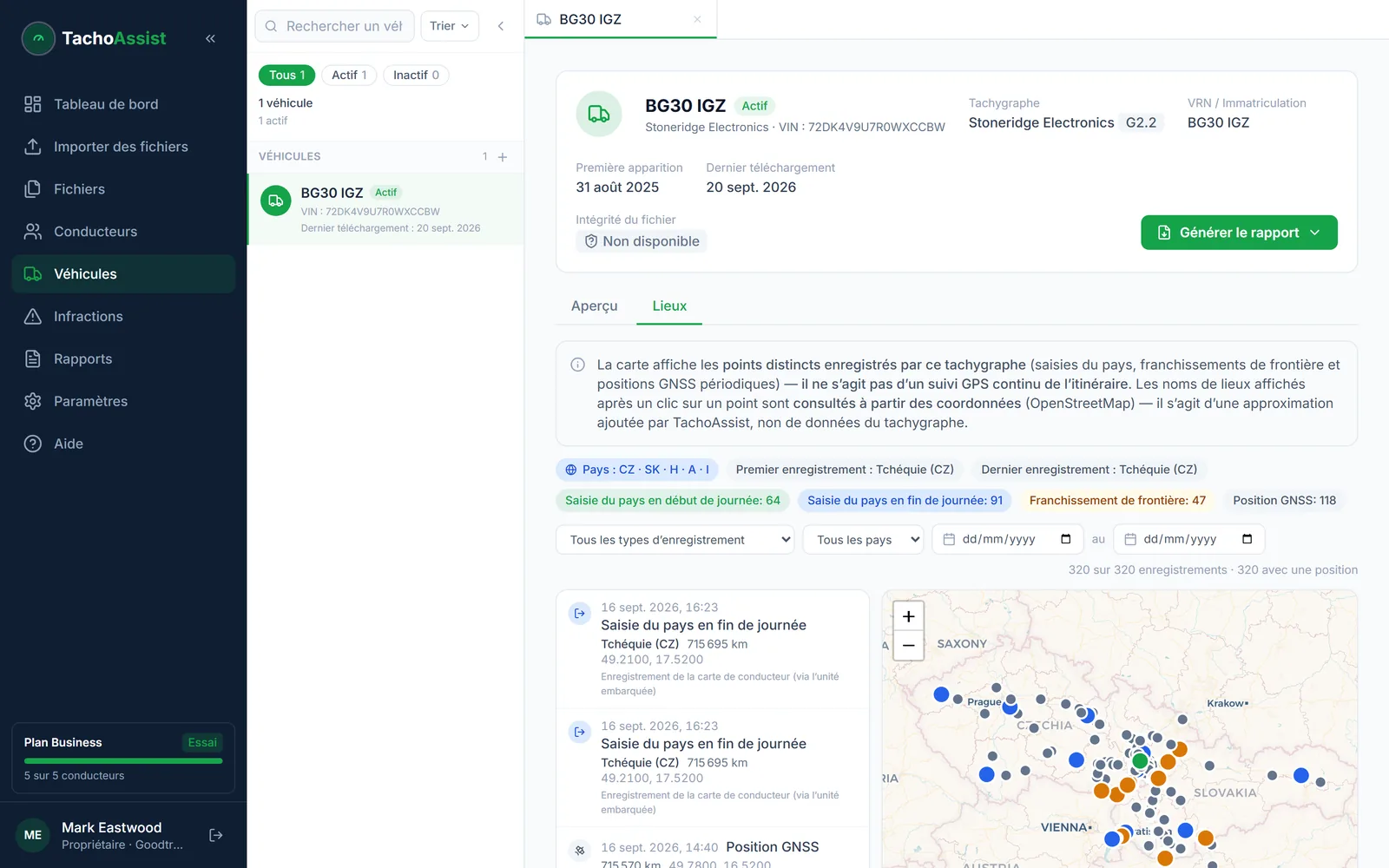Open the Tous les pays dropdown
The height and width of the screenshot is (868, 1389).
tap(864, 540)
